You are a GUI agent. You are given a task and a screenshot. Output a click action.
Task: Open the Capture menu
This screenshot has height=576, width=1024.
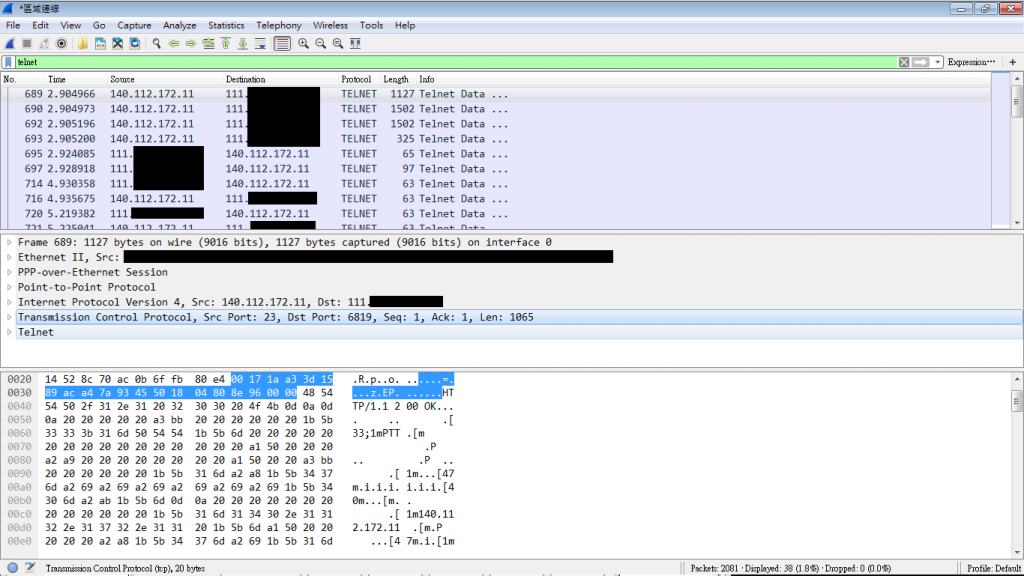tap(135, 25)
